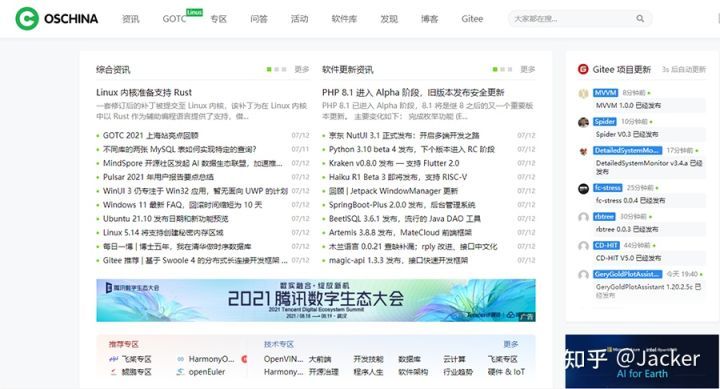This screenshot has height=389, width=720.
Task: Open the 专区 navigation item
Action: [x=219, y=19]
